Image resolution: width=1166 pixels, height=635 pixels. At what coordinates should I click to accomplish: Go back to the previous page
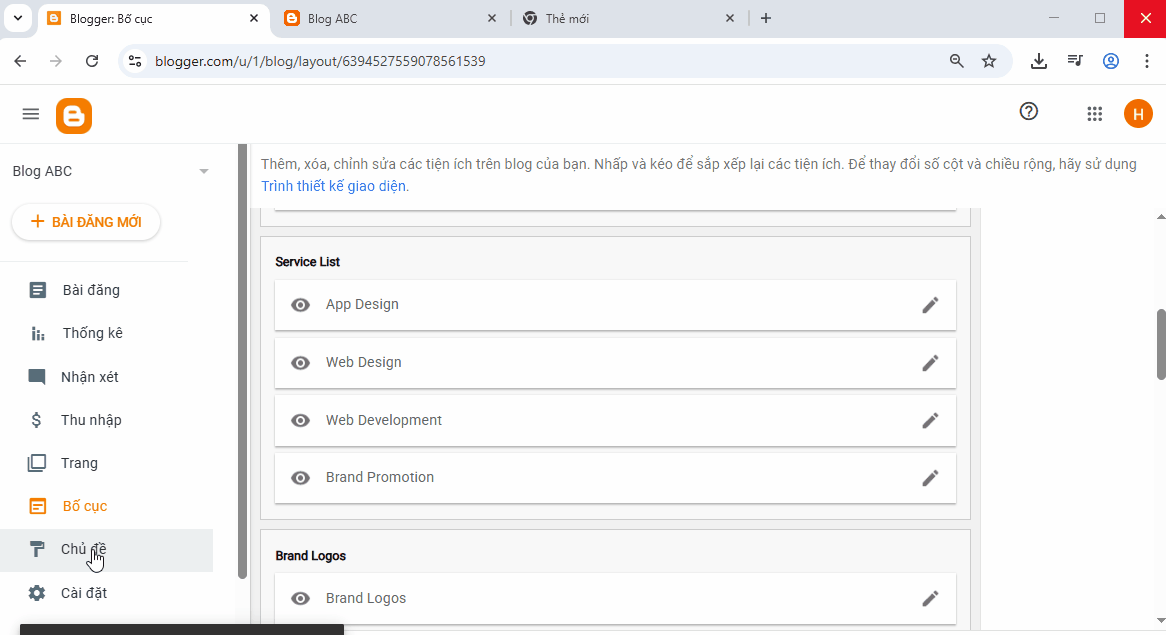coord(21,61)
